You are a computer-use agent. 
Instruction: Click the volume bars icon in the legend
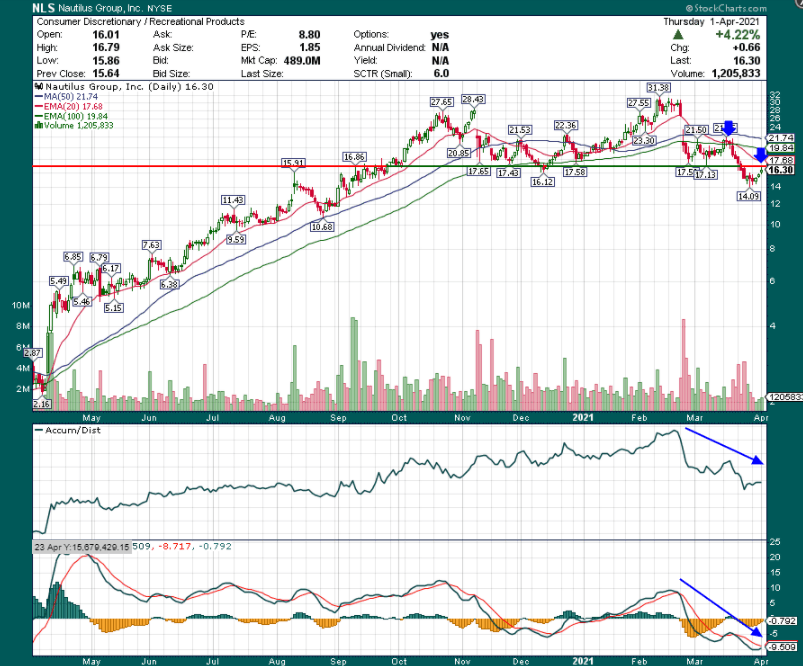pyautogui.click(x=38, y=126)
